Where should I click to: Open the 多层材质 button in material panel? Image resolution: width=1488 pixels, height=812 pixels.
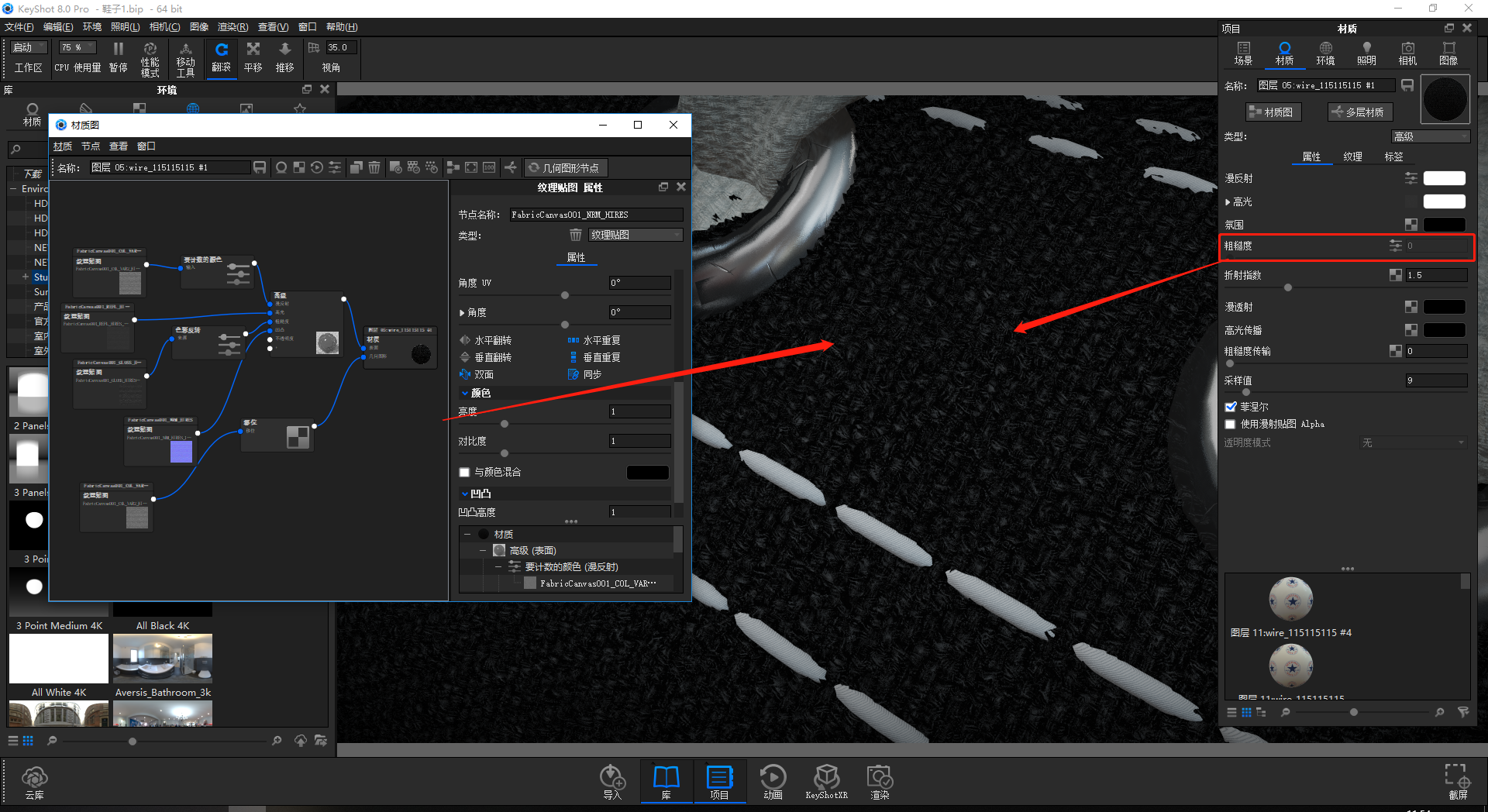click(x=1359, y=112)
